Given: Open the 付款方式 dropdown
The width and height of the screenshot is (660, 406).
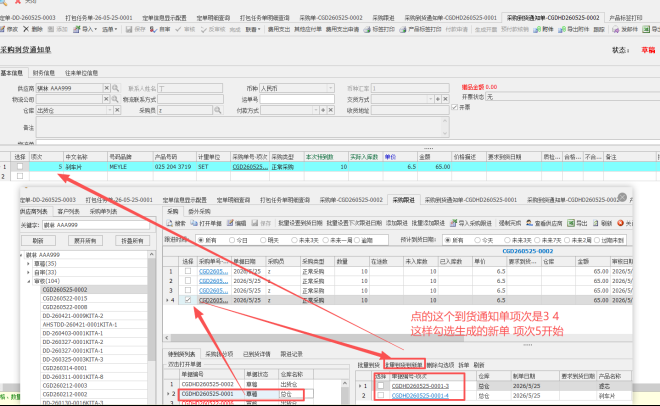Looking at the screenshot, I should click(x=316, y=110).
